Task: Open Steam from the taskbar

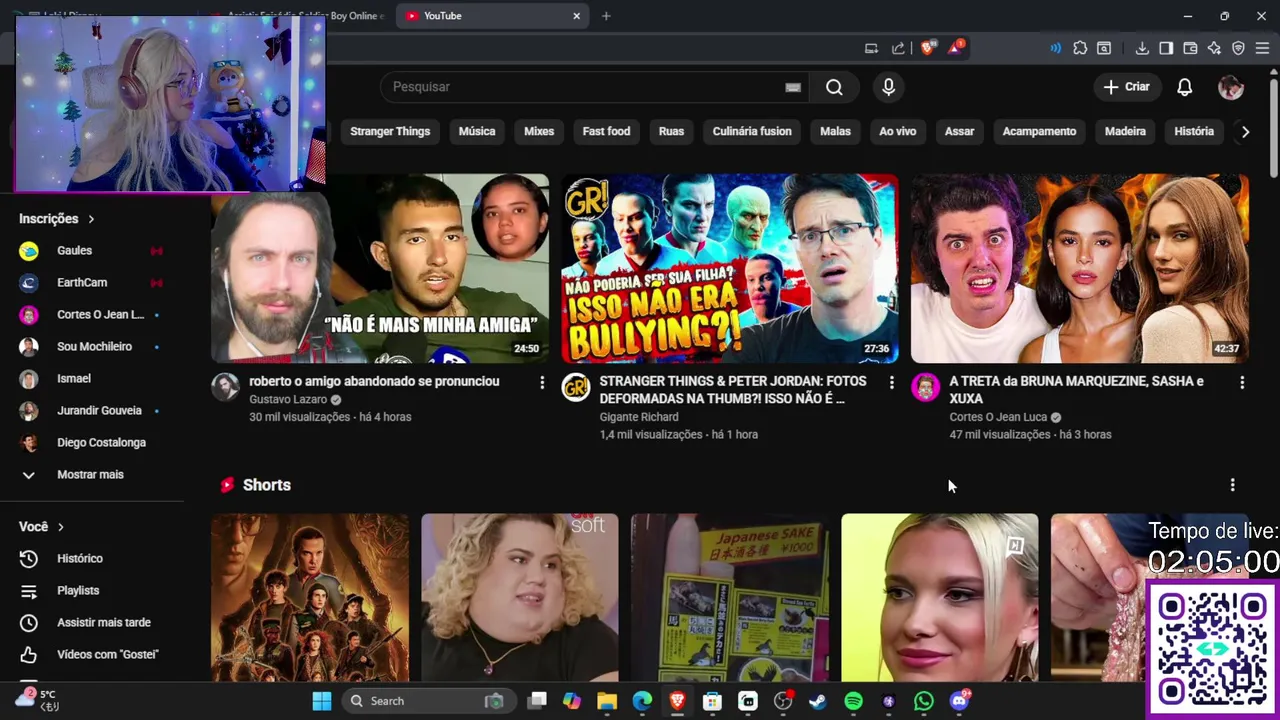Action: [x=818, y=701]
